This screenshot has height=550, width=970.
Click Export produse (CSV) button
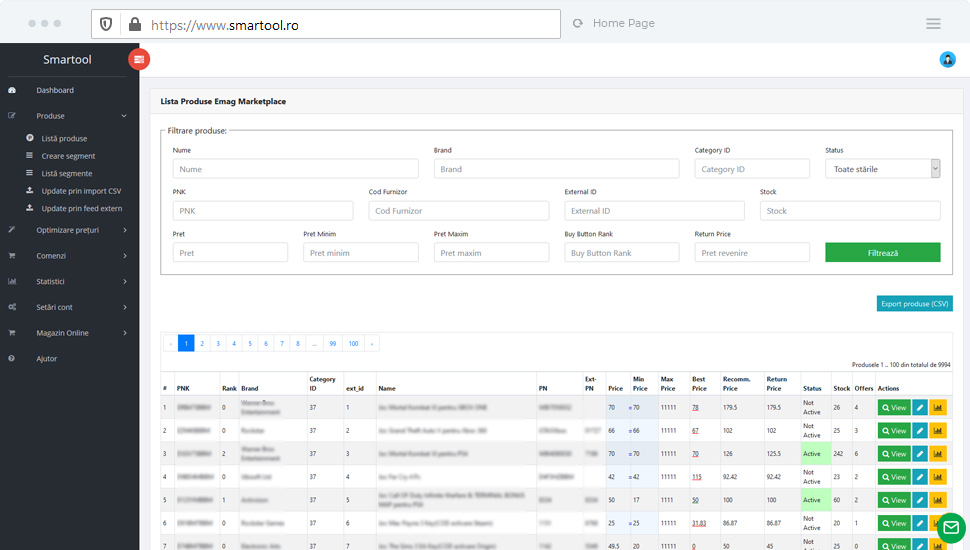coord(914,304)
